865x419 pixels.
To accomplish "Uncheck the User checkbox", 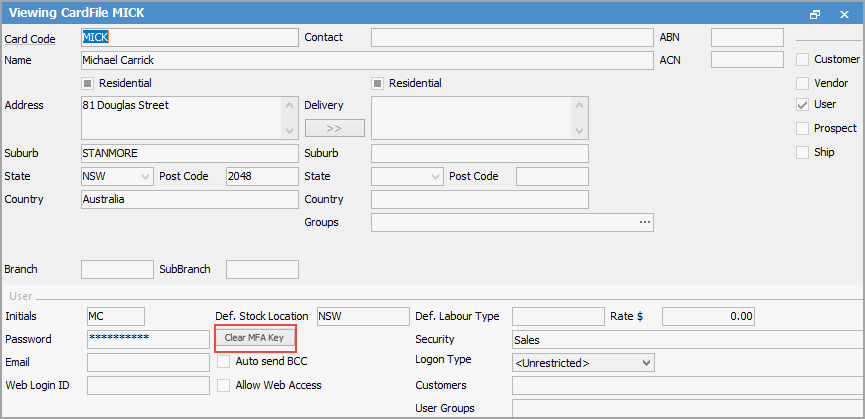I will pyautogui.click(x=802, y=105).
